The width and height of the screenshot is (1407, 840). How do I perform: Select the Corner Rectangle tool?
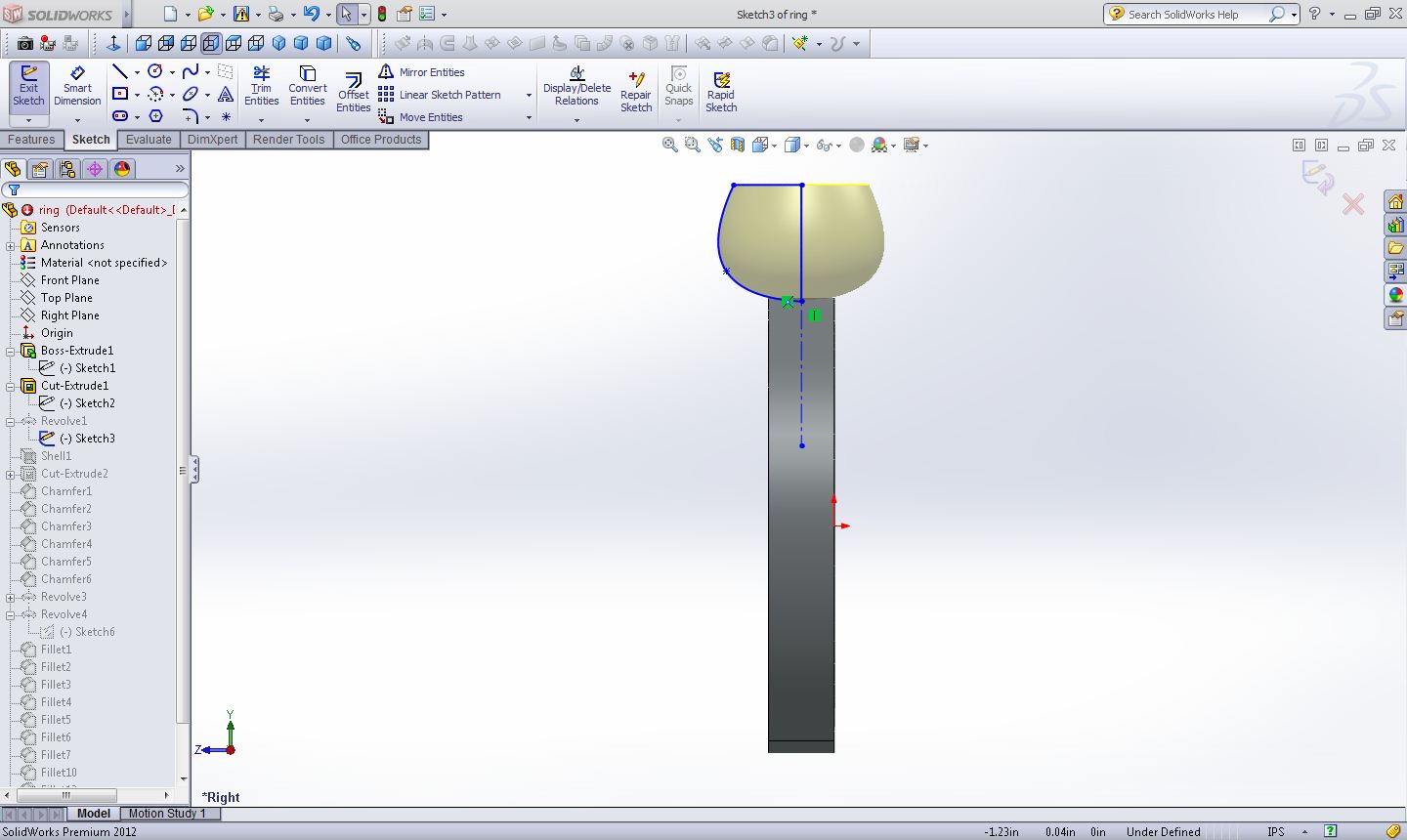pyautogui.click(x=120, y=94)
